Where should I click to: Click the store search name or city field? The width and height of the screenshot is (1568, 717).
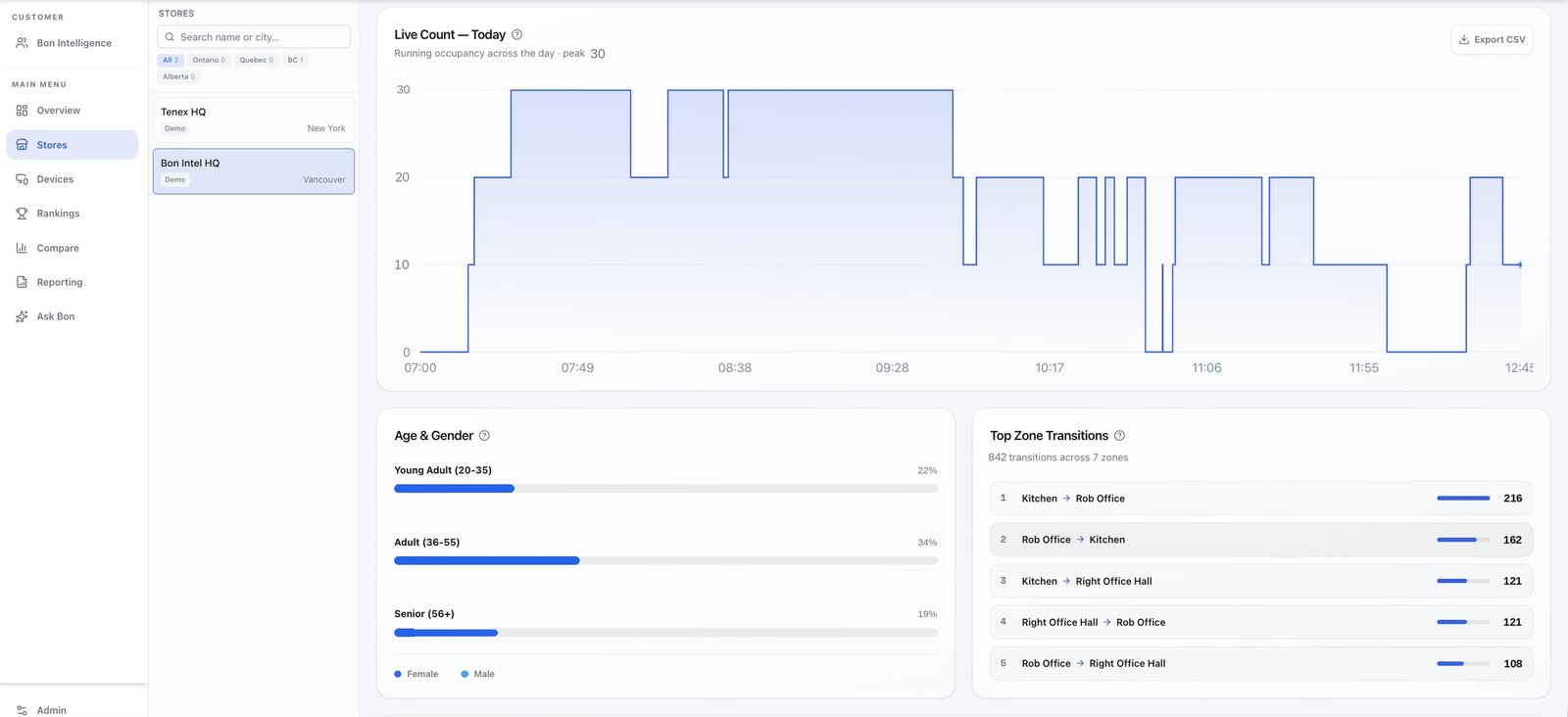(254, 37)
